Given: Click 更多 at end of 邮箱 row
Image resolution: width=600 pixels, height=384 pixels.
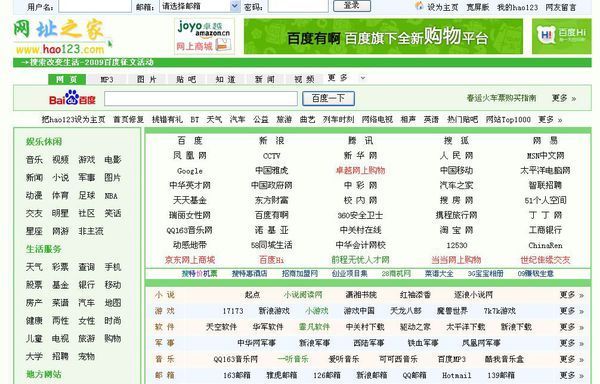Looking at the screenshot, I should [572, 376].
